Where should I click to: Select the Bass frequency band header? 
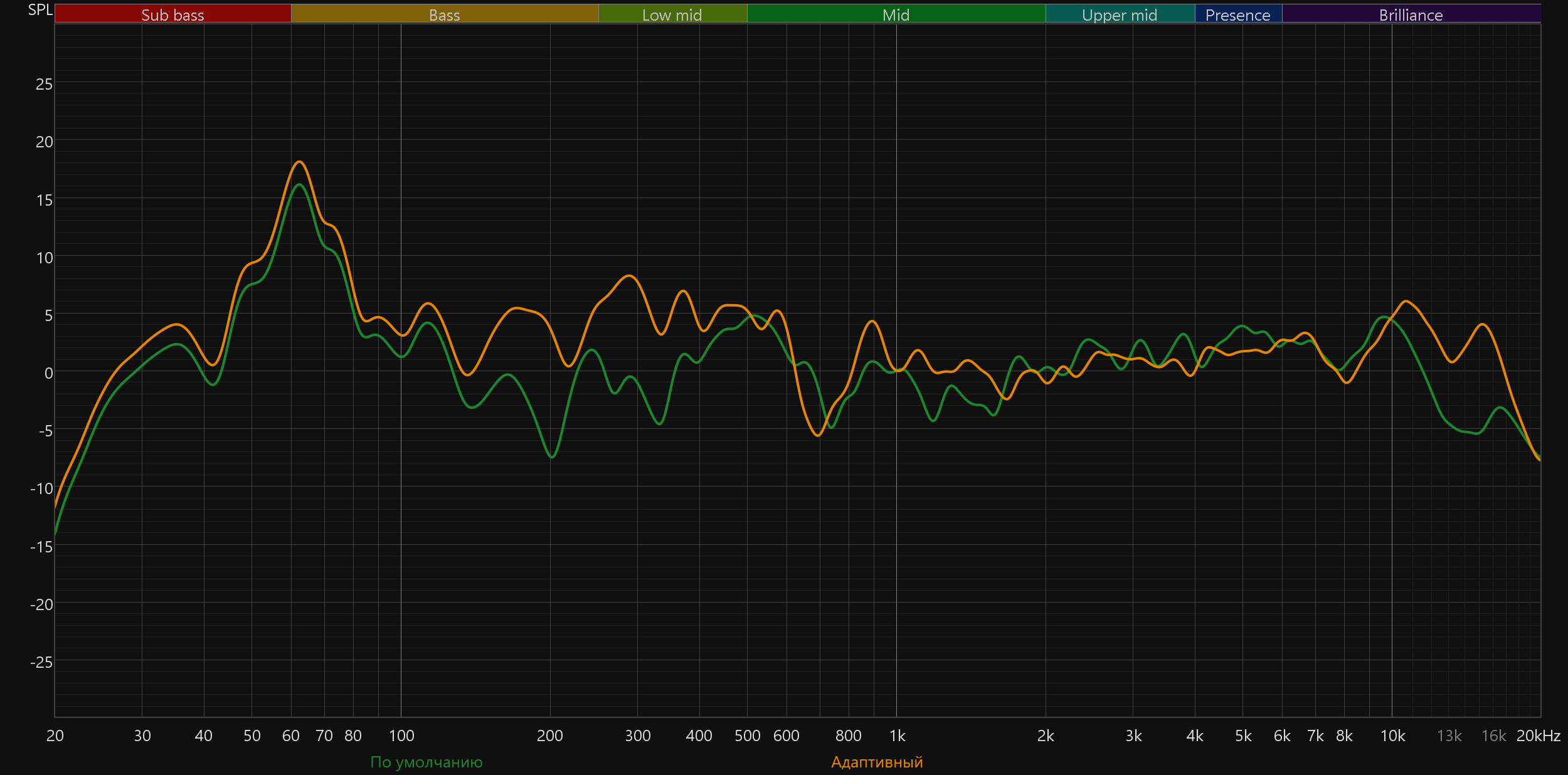[444, 14]
